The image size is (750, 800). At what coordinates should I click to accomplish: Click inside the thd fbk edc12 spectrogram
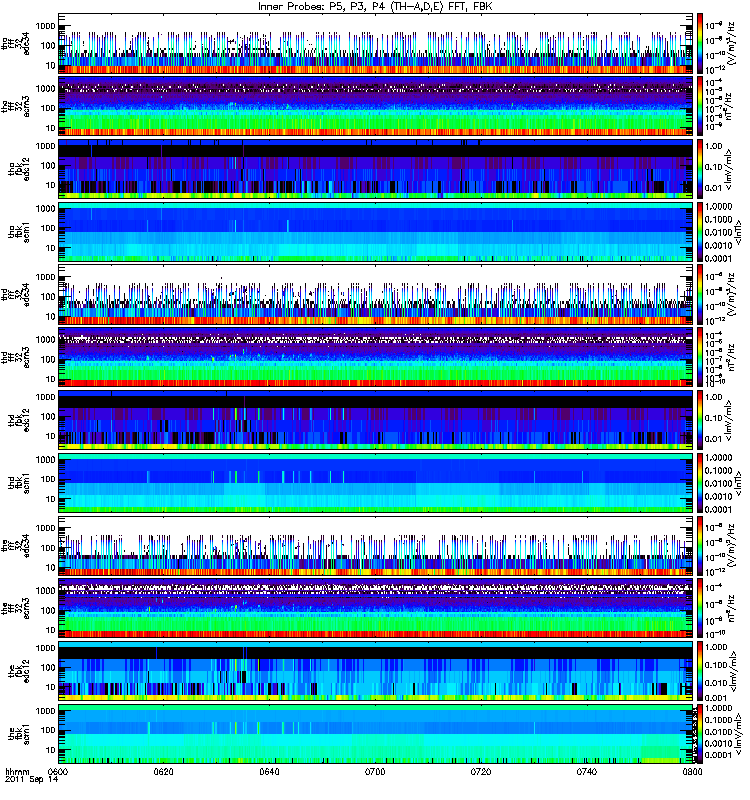(x=376, y=420)
